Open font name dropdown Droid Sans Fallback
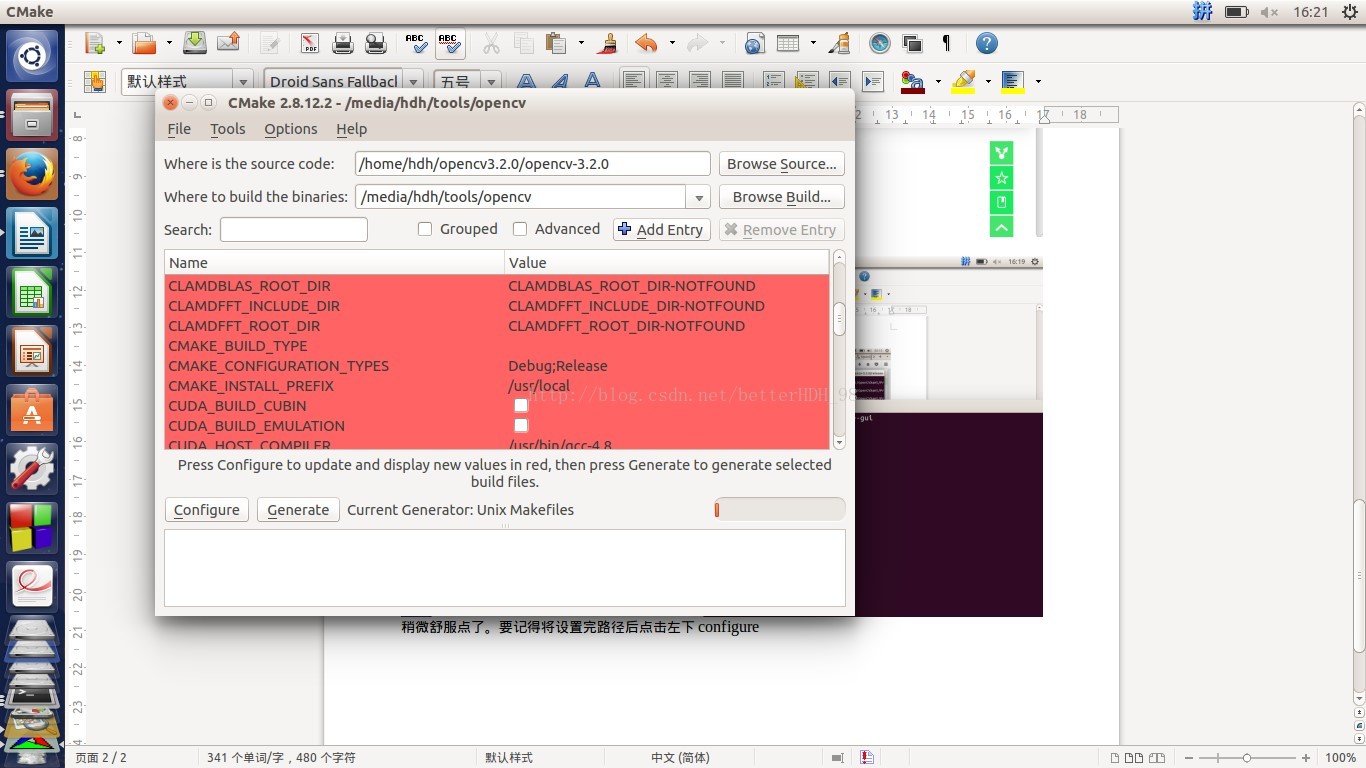This screenshot has width=1366, height=768. pyautogui.click(x=414, y=81)
